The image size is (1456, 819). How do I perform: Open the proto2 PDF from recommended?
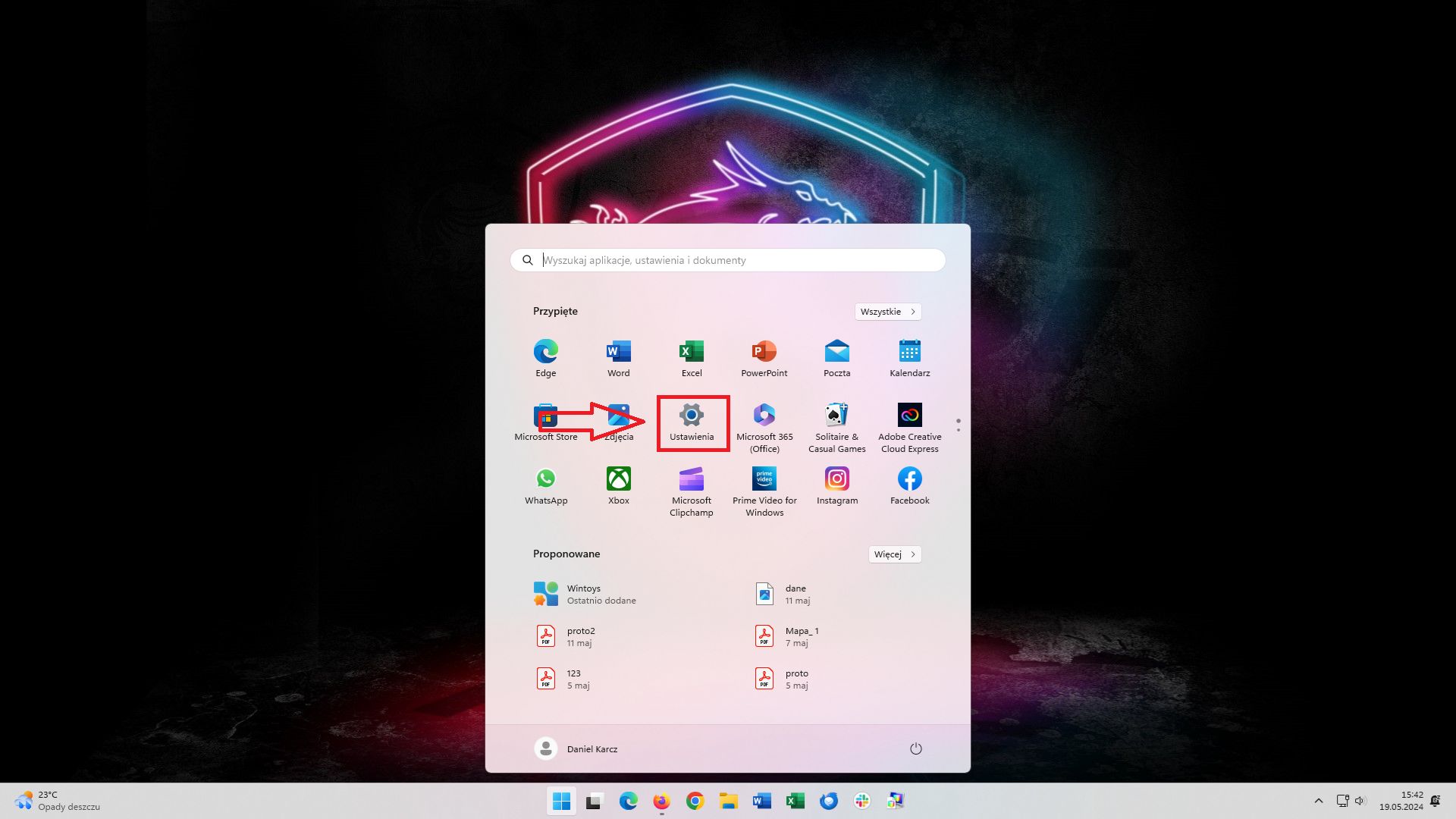[x=581, y=635]
